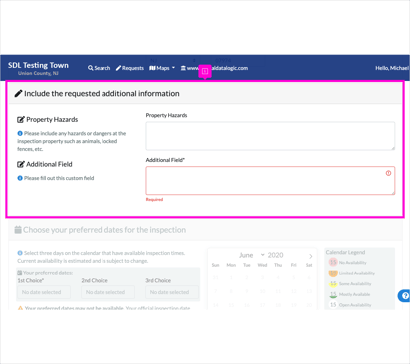The width and height of the screenshot is (410, 364).
Task: Click the Additional Field* label
Action: (x=165, y=160)
